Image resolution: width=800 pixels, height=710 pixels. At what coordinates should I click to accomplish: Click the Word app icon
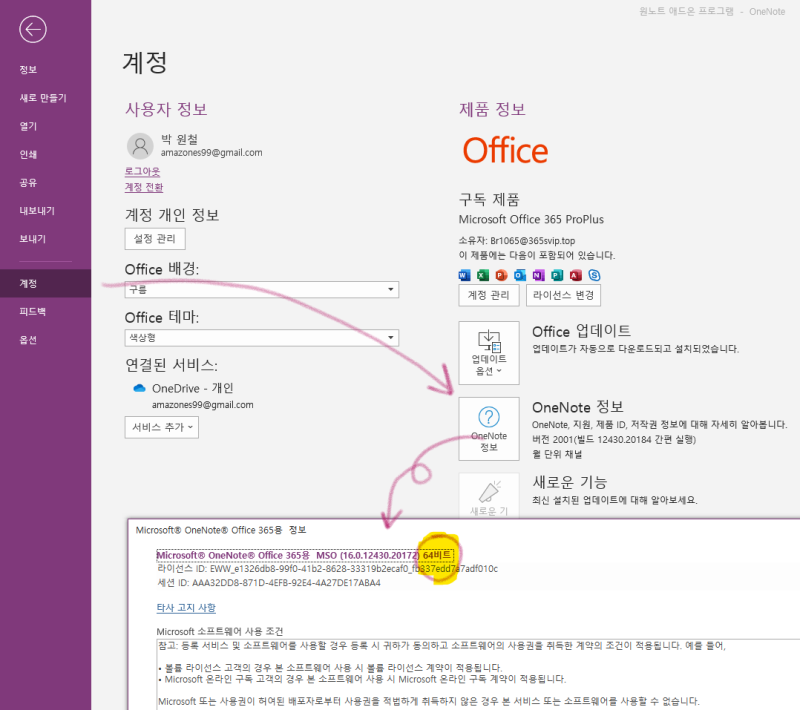[463, 273]
